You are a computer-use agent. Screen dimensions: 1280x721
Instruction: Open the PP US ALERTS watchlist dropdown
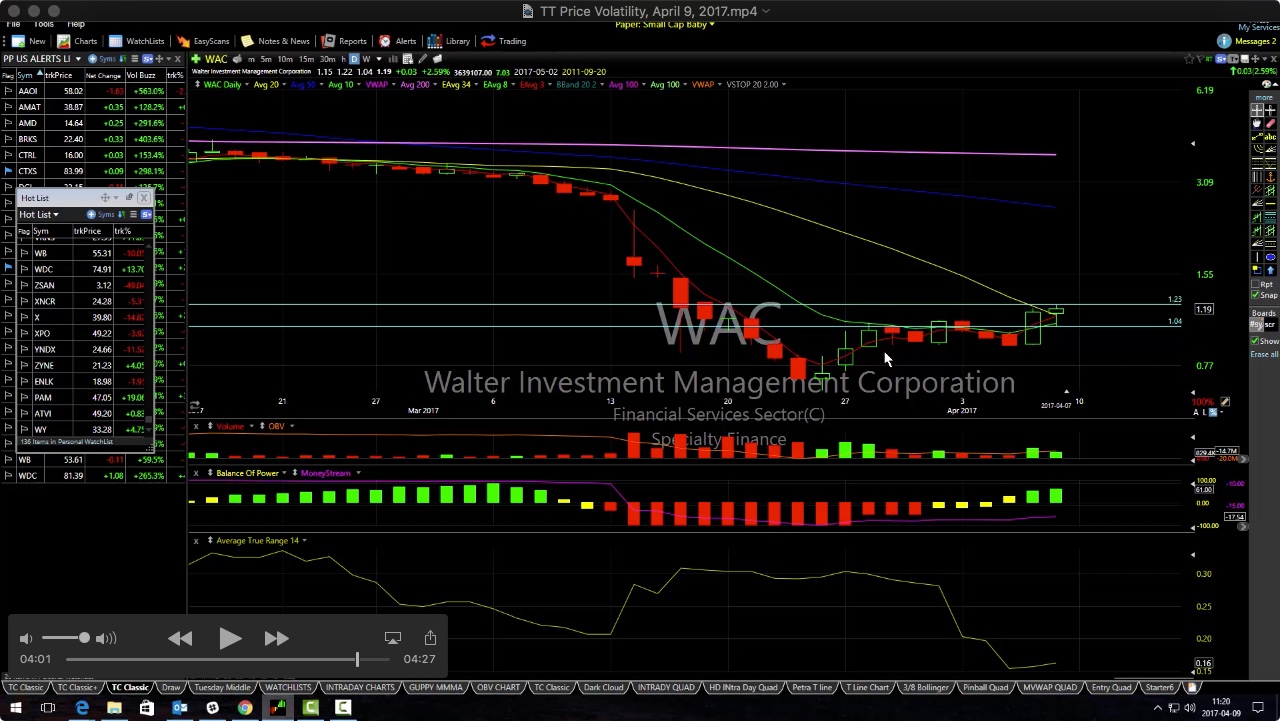pos(78,59)
